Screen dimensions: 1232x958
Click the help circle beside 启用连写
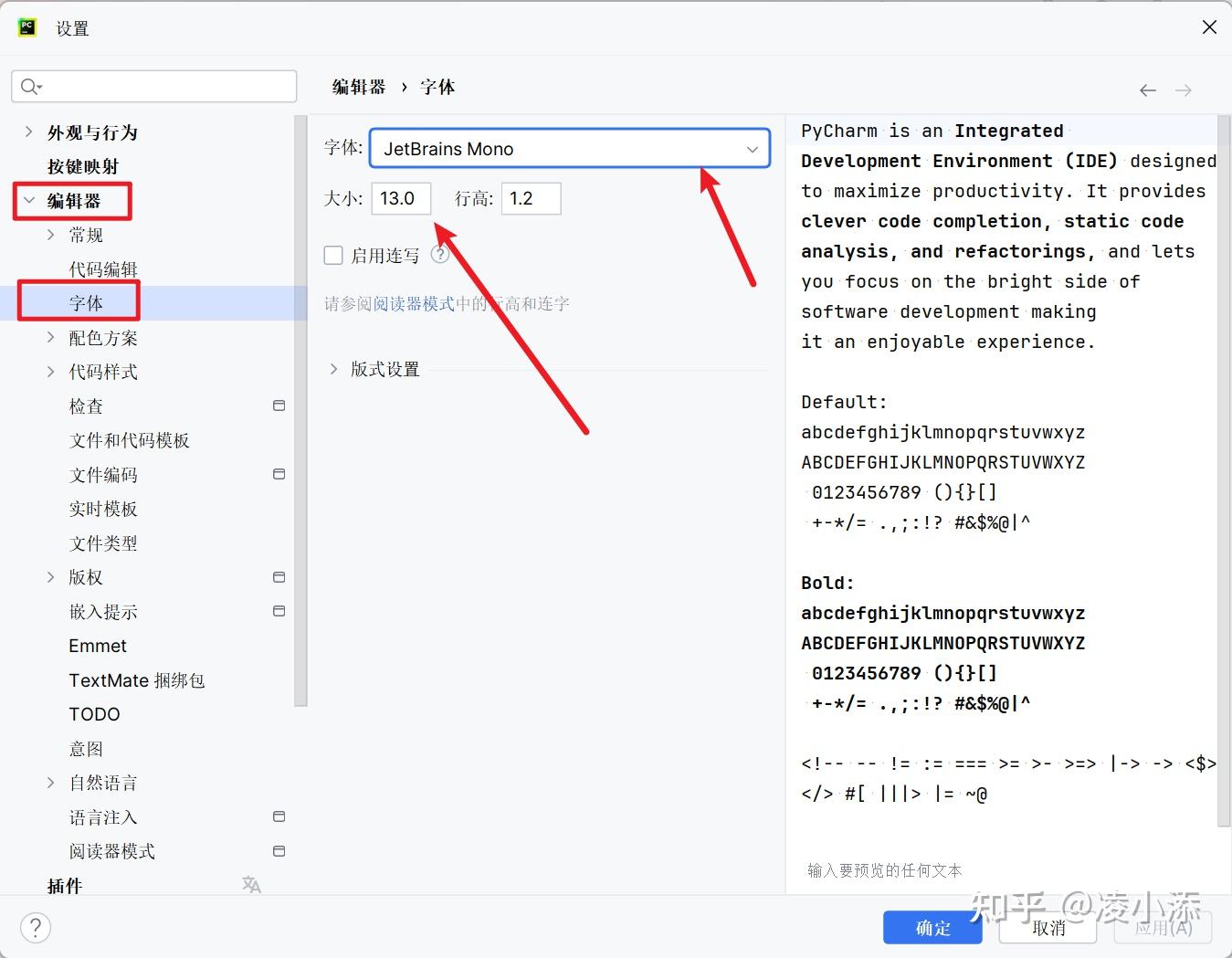pyautogui.click(x=440, y=255)
